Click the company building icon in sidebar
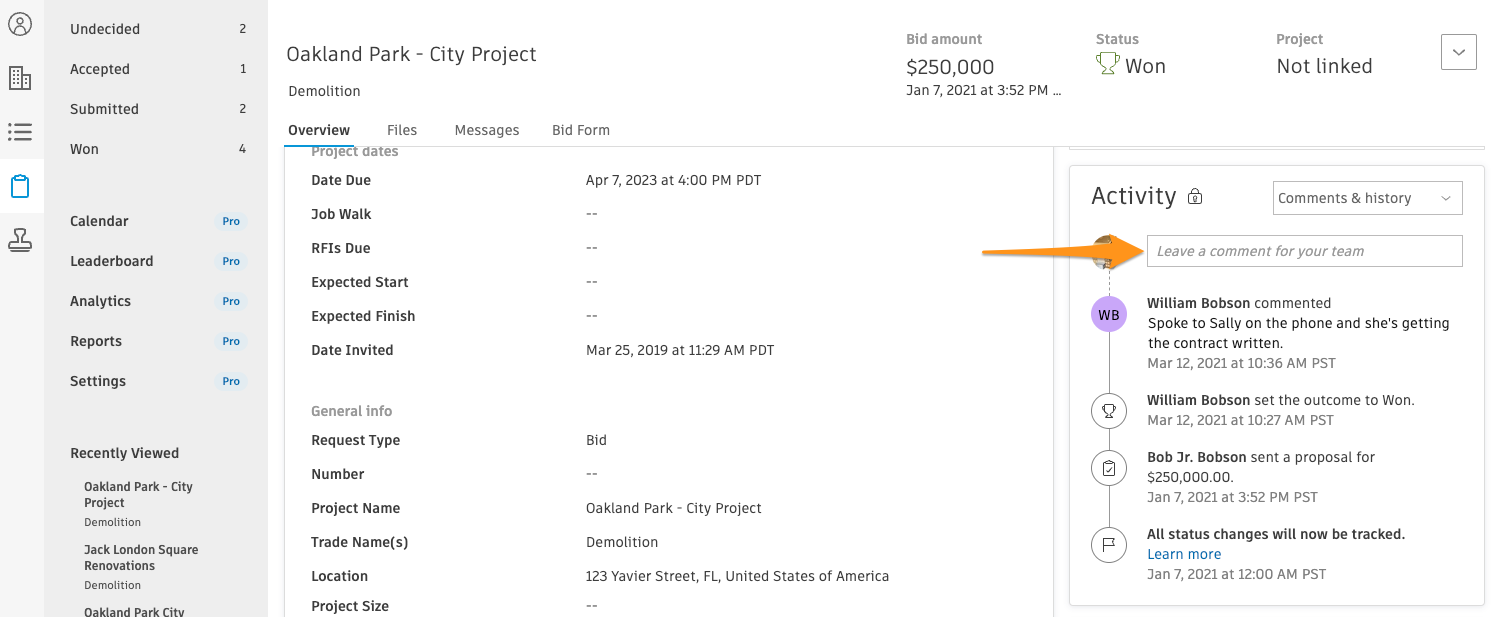 20,78
